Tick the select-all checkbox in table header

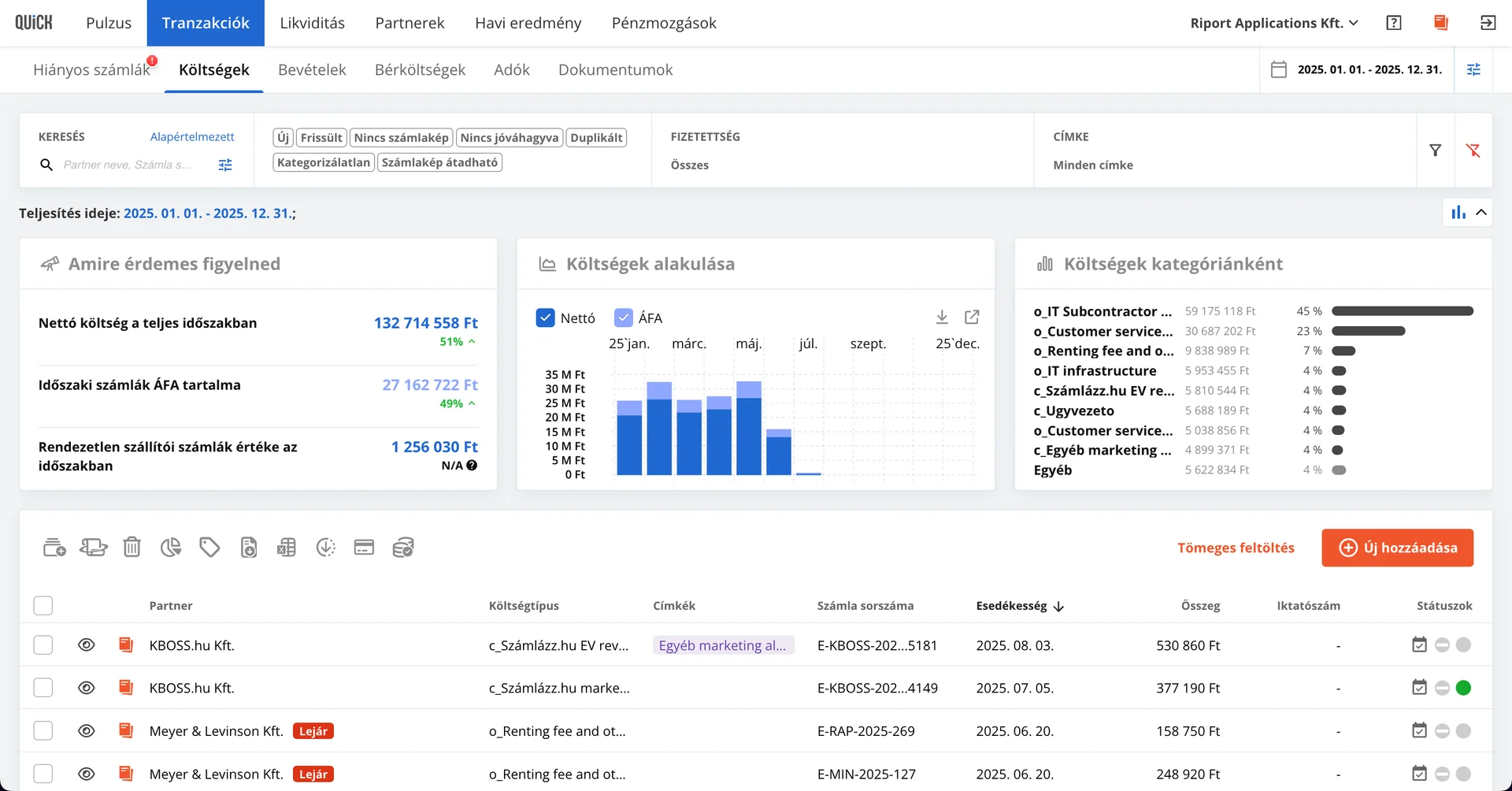[x=43, y=605]
